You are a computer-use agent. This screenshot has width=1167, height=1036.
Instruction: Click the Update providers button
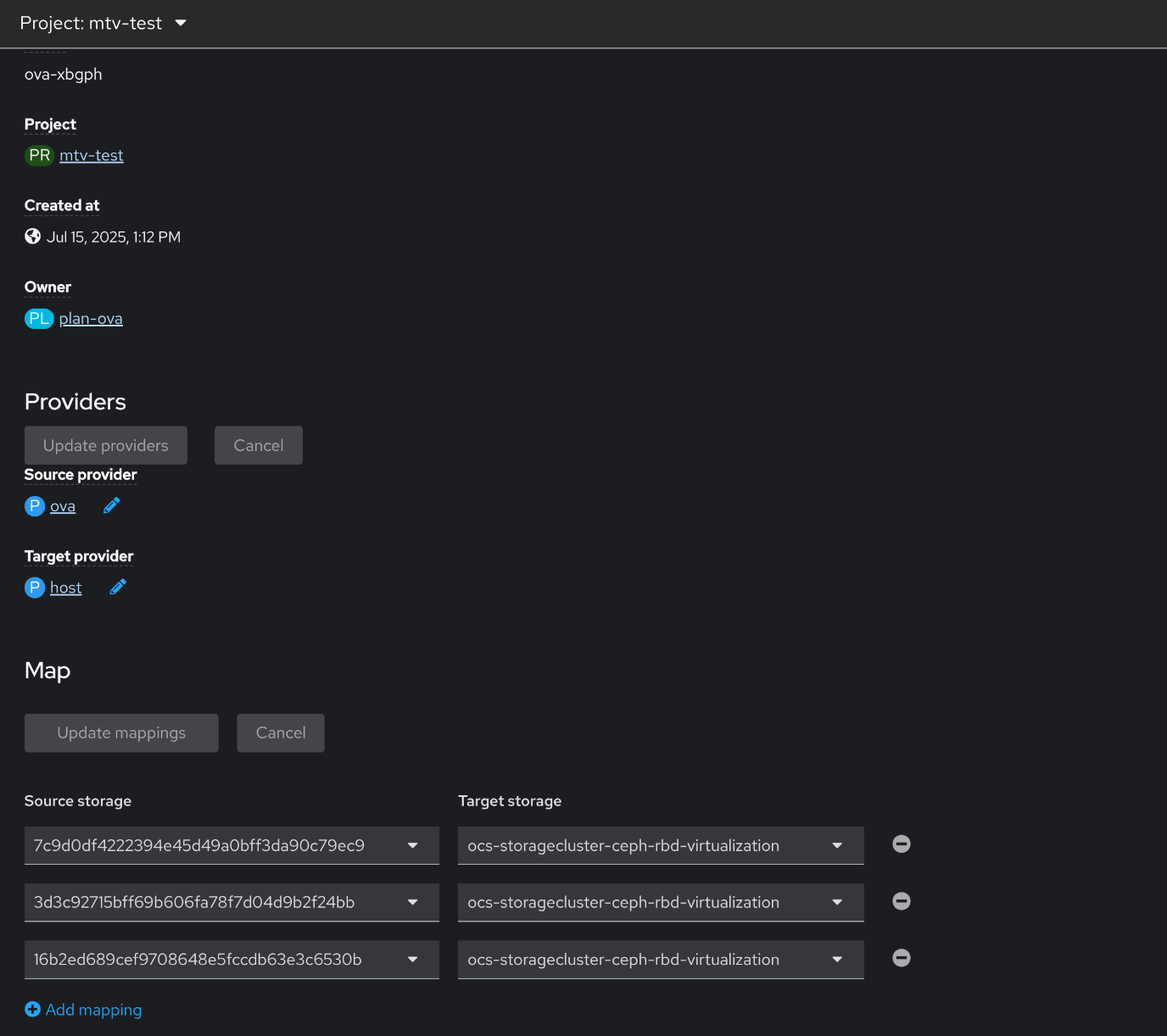tap(106, 446)
